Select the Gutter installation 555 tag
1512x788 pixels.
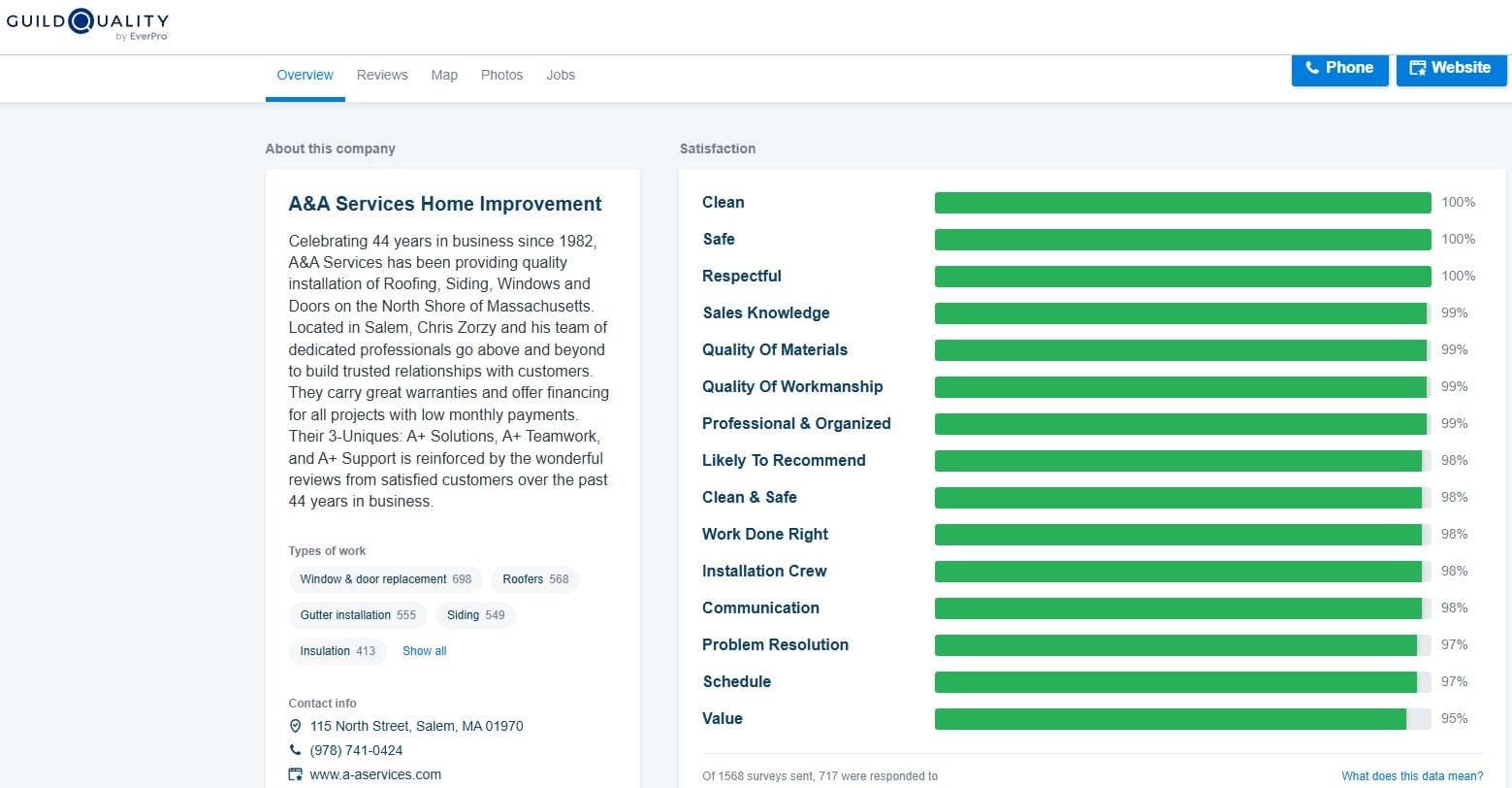(358, 615)
